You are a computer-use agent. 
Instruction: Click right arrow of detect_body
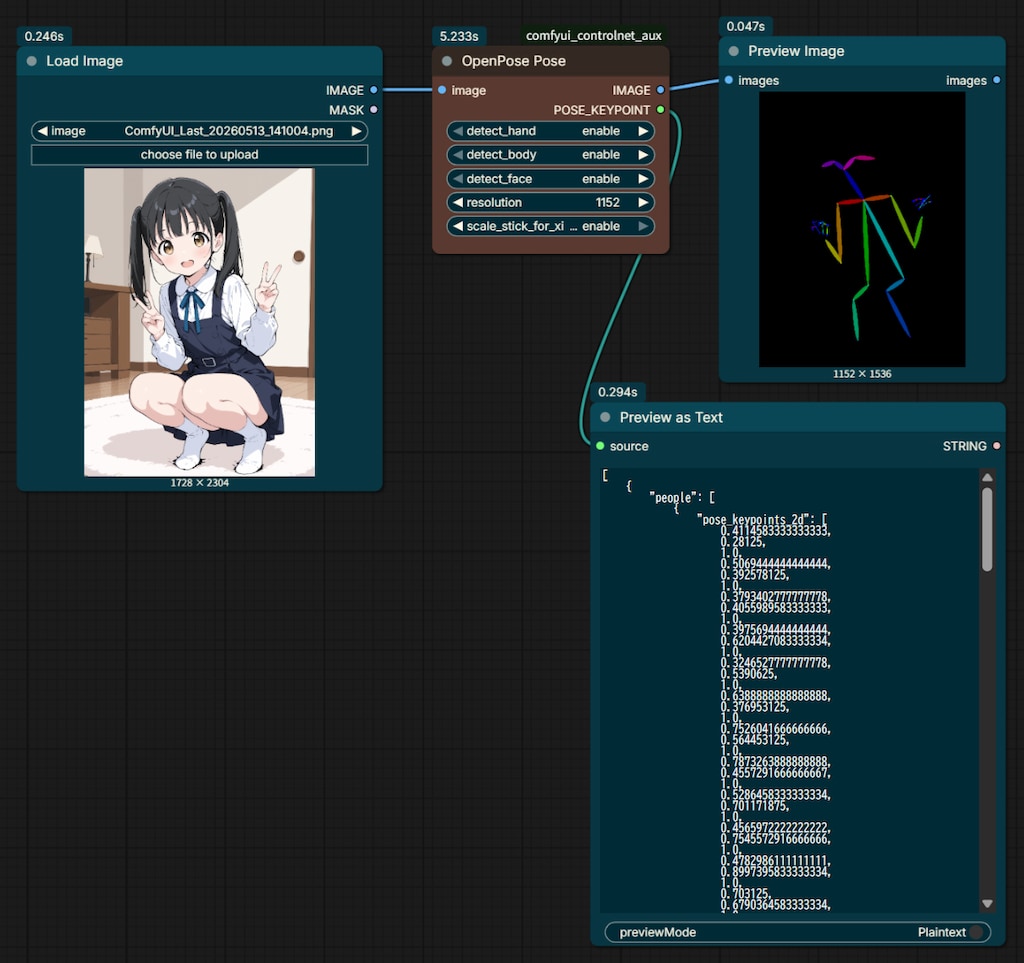[643, 155]
